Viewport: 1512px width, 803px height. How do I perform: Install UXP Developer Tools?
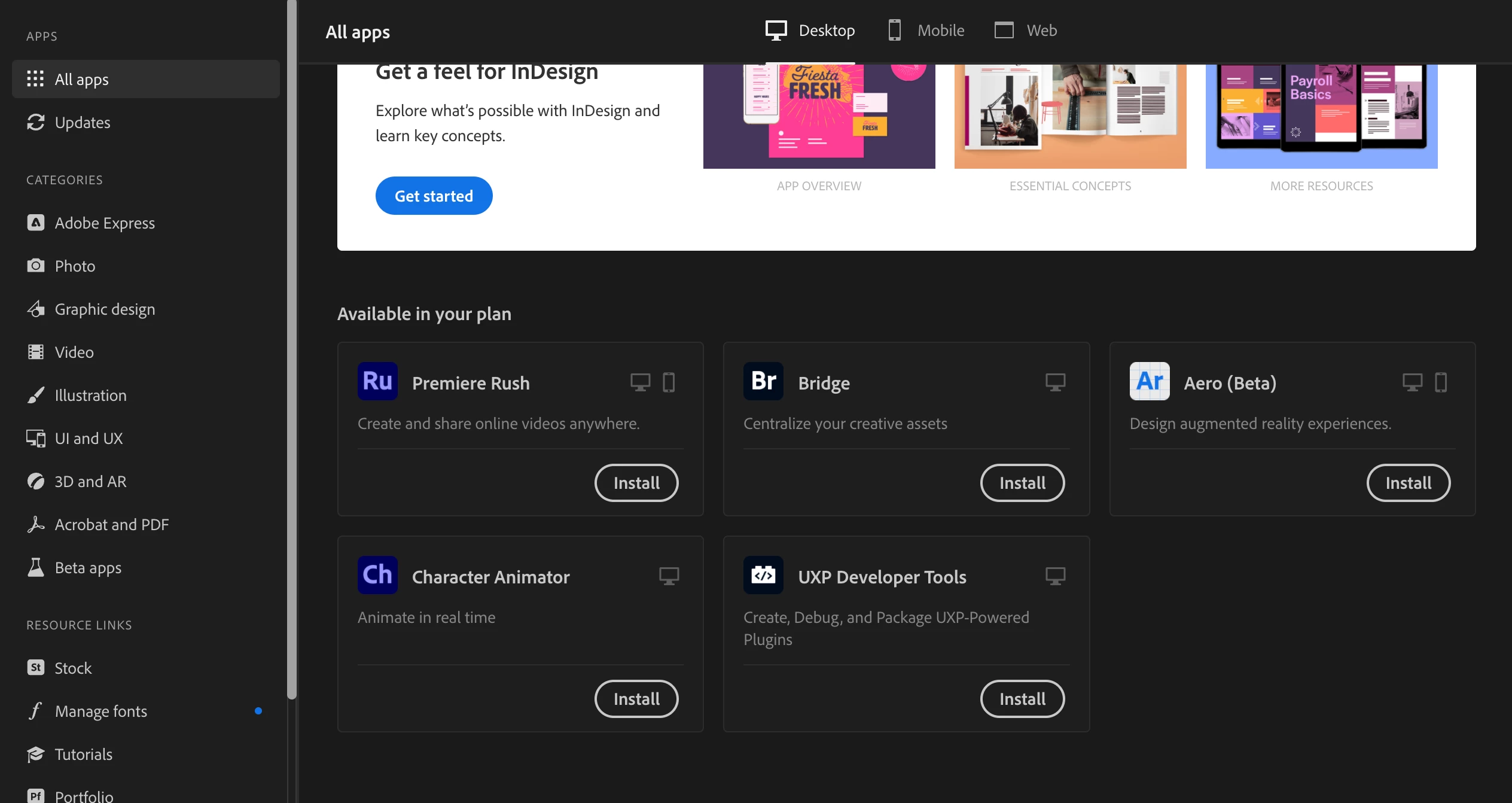pos(1022,699)
